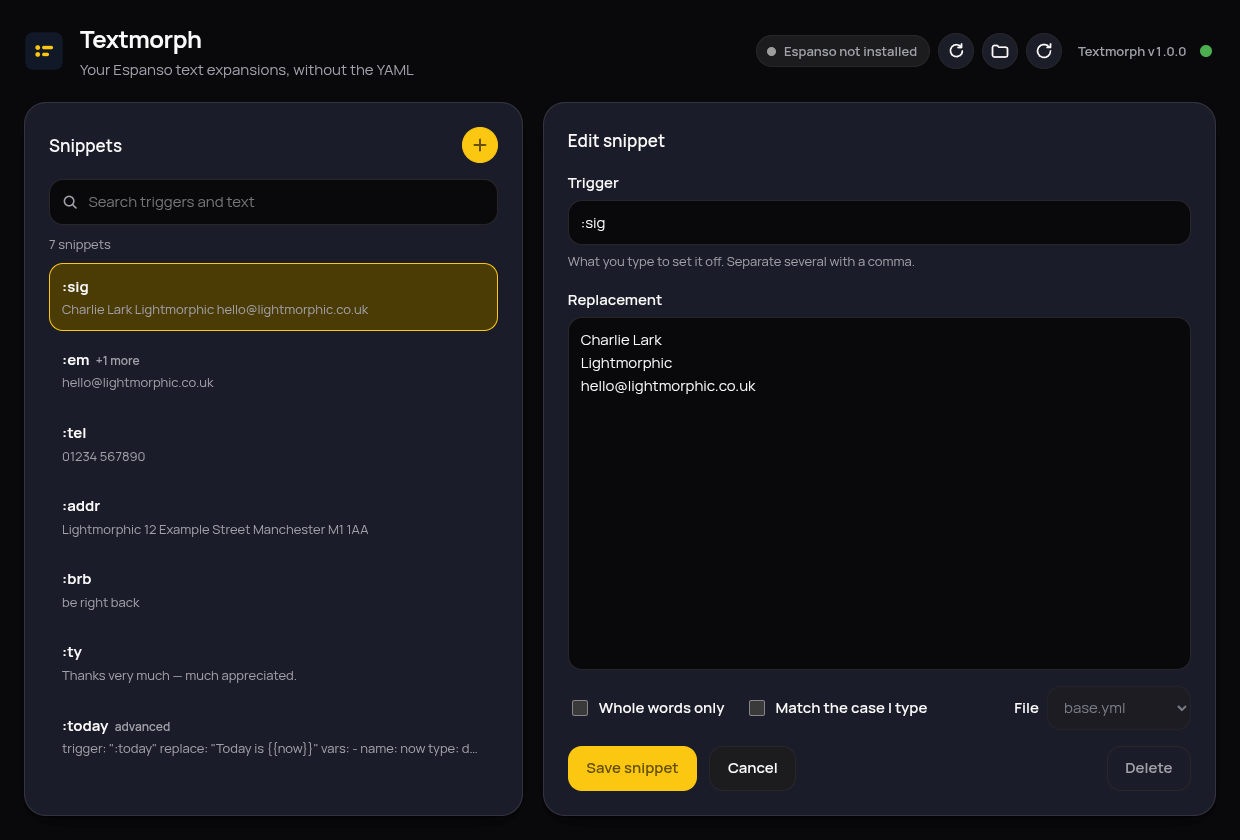Select the :em snippet
The height and width of the screenshot is (840, 1240).
point(273,370)
